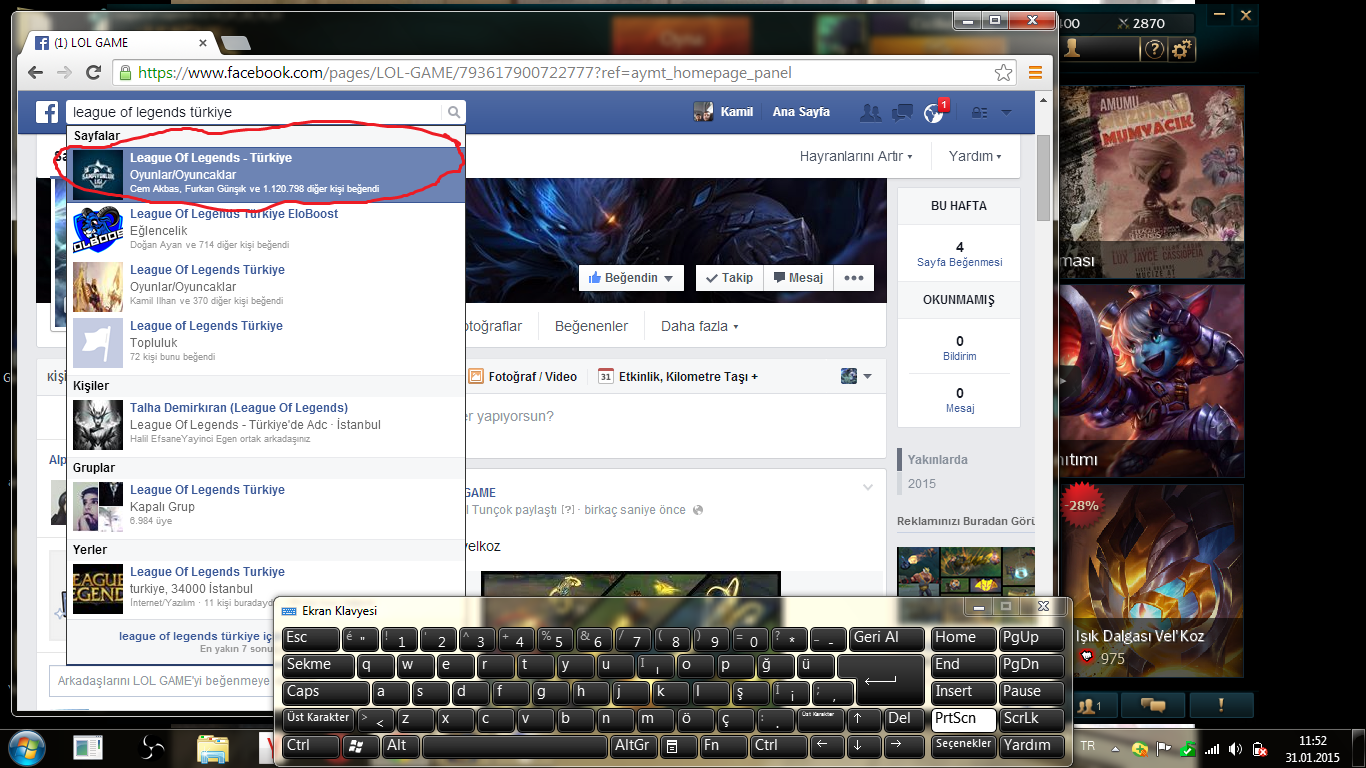
Task: Expand the Daha fazla tab dropdown
Action: [x=699, y=326]
